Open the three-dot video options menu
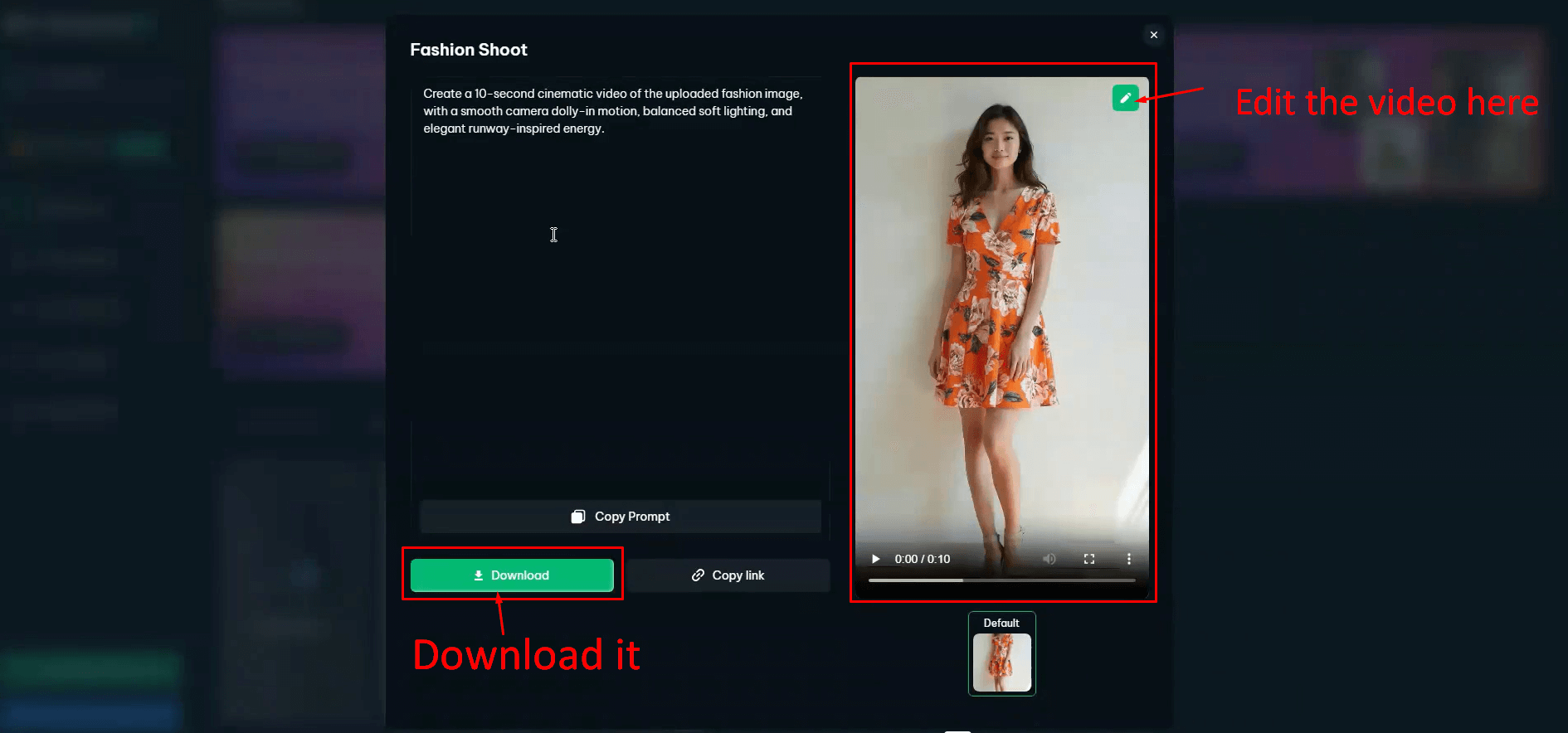The image size is (1568, 733). click(x=1128, y=559)
